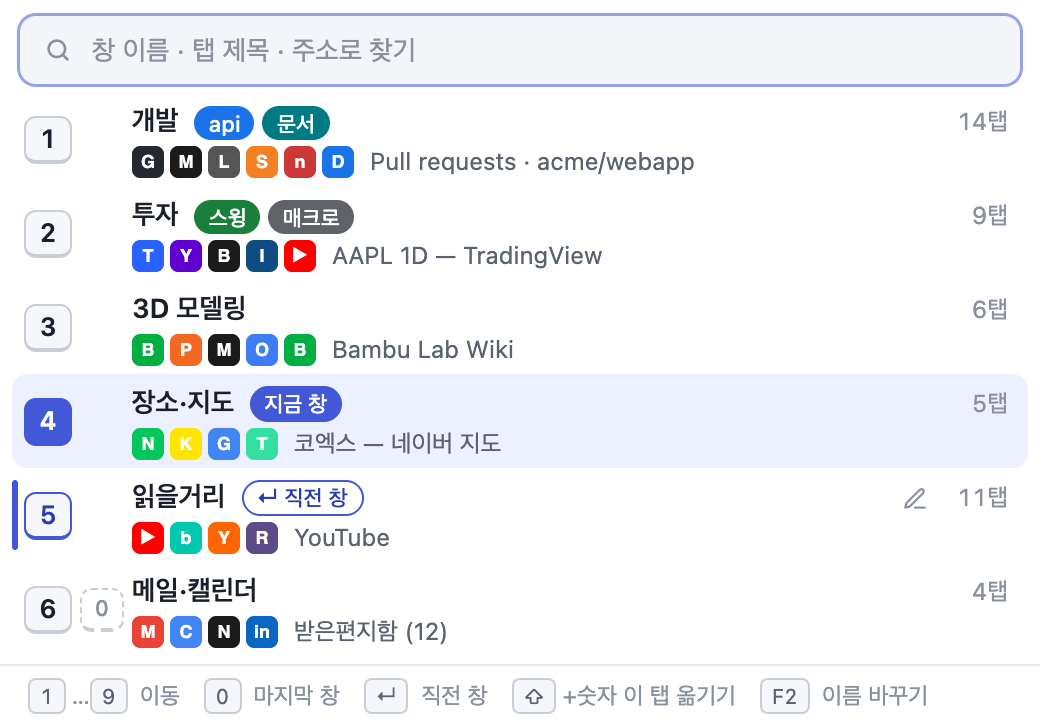Screen dimensions: 1040x728
Task: Select the mint T favicon in 장소·지도 row
Action: click(262, 444)
